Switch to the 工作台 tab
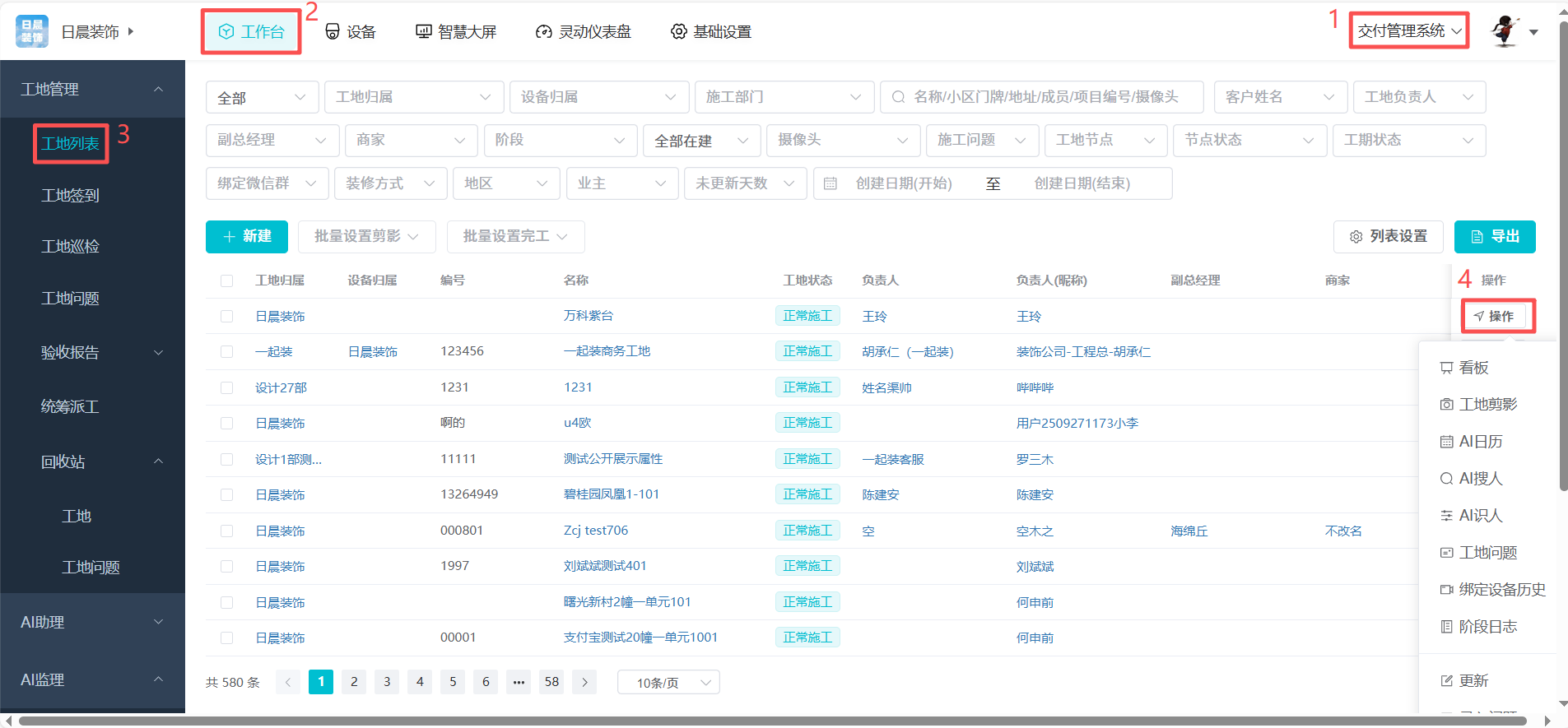Screen dimensions: 1568x728 point(252,31)
